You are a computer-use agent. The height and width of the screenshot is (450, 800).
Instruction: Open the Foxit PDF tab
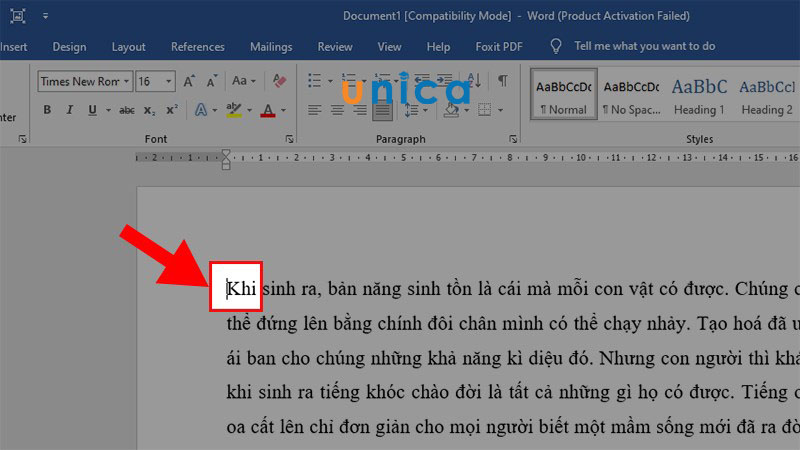pos(499,46)
